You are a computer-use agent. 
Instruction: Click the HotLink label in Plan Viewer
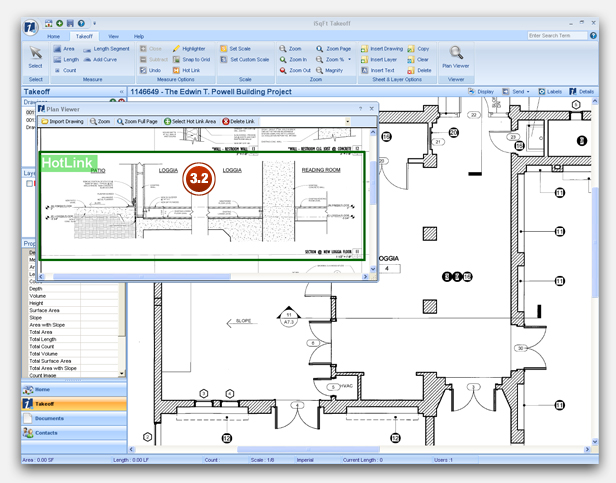tap(67, 163)
